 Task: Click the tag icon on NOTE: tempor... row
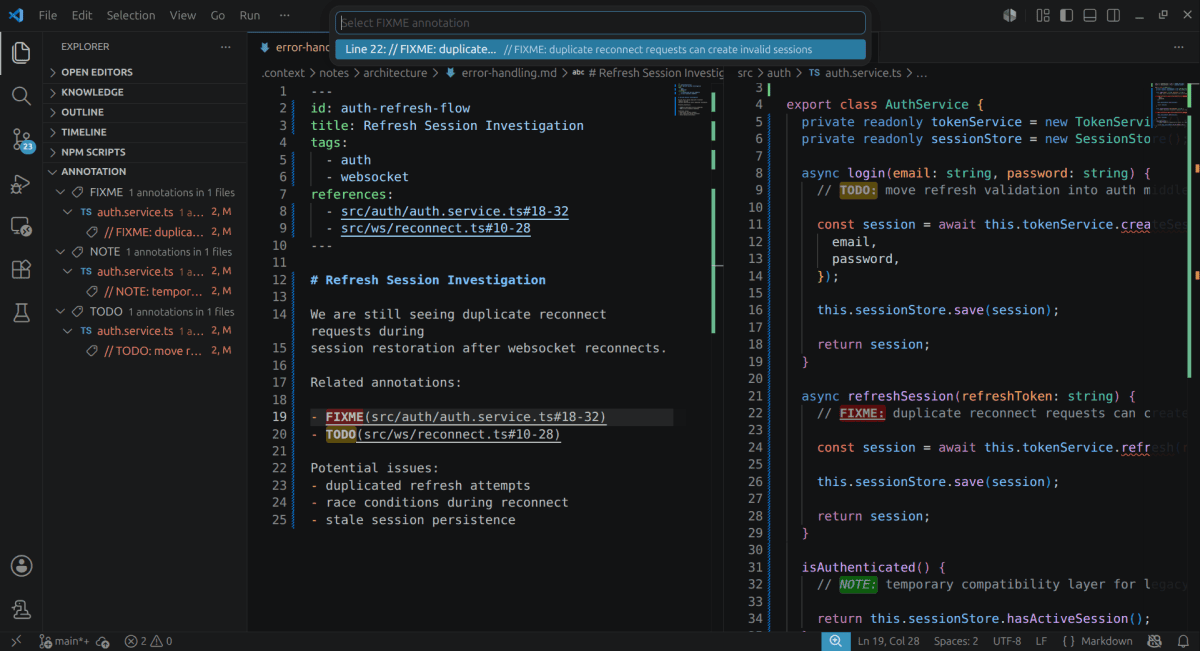coord(92,291)
